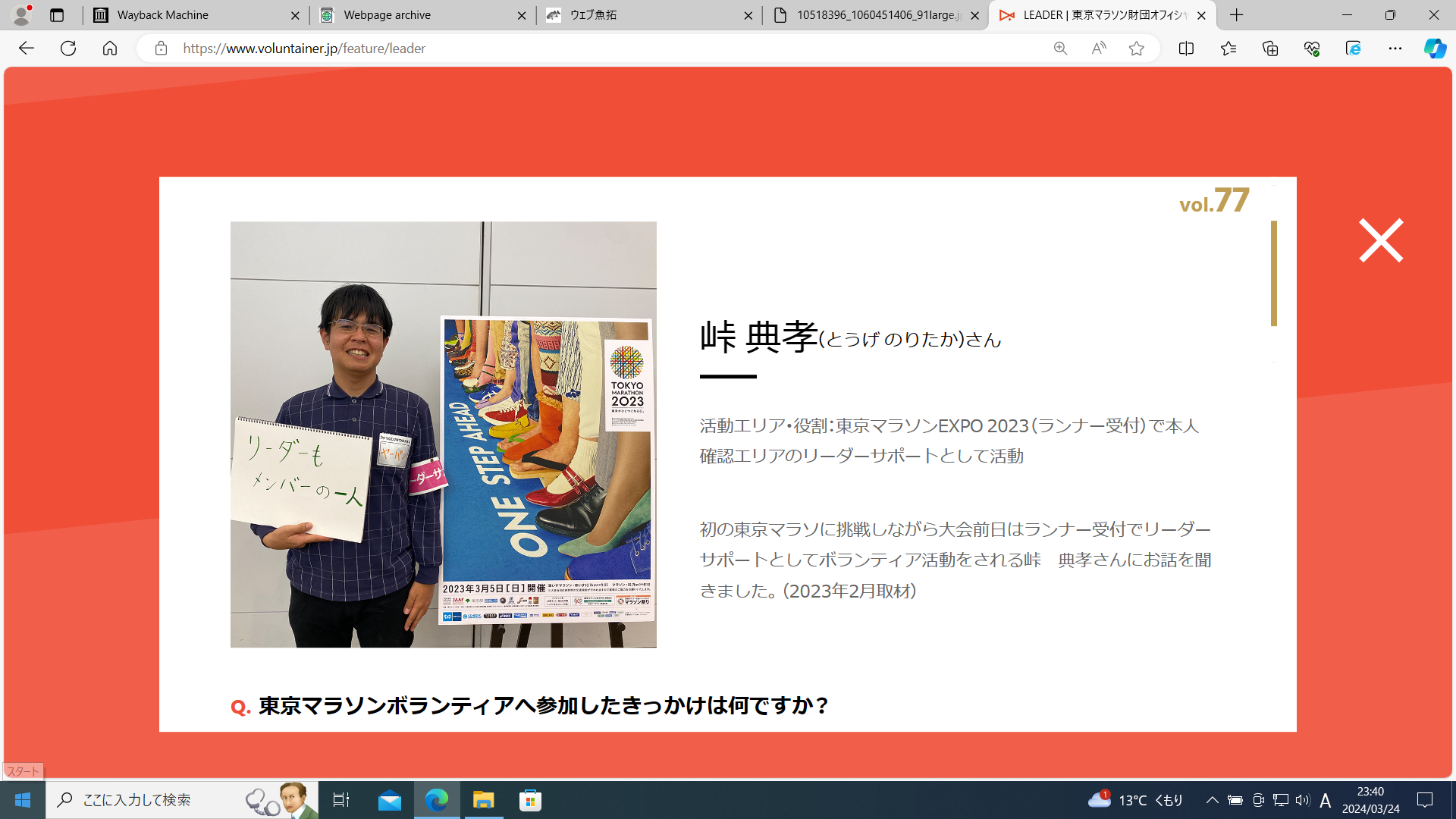Viewport: 1456px width, 819px height.
Task: Click the gold popup scrollbar thumb
Action: point(1274,273)
